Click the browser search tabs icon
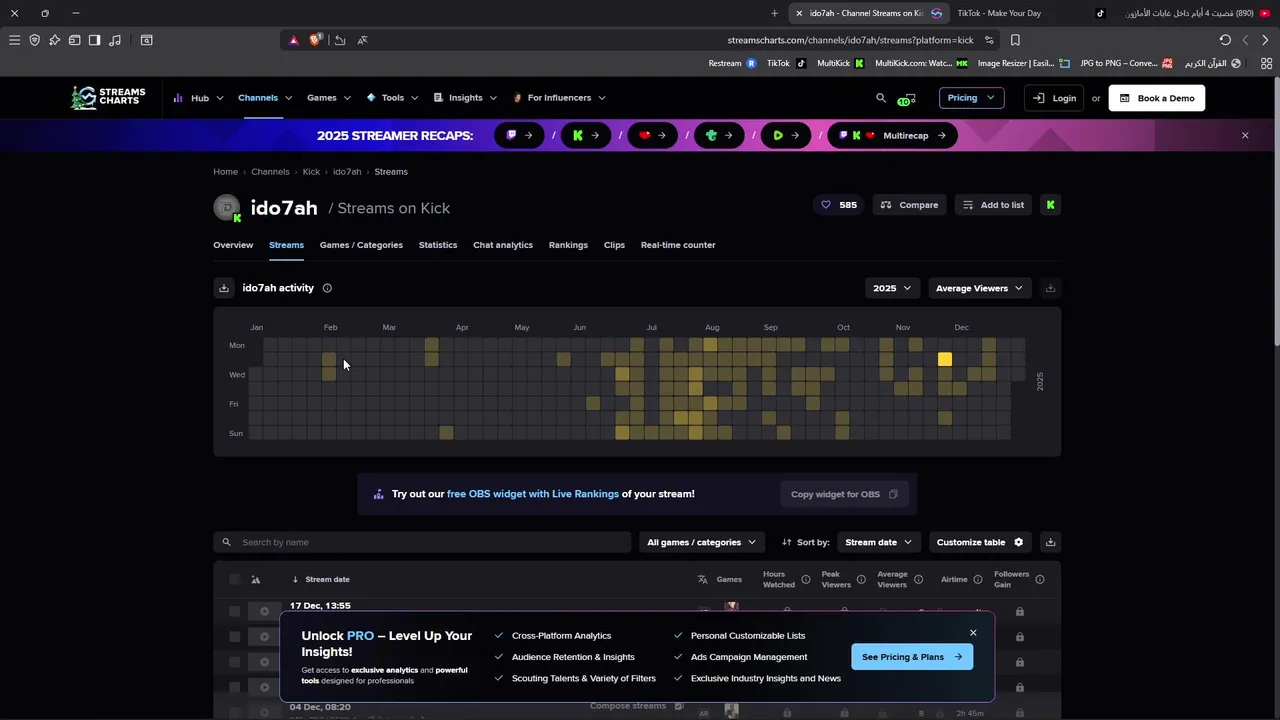This screenshot has width=1280, height=720. [x=146, y=40]
